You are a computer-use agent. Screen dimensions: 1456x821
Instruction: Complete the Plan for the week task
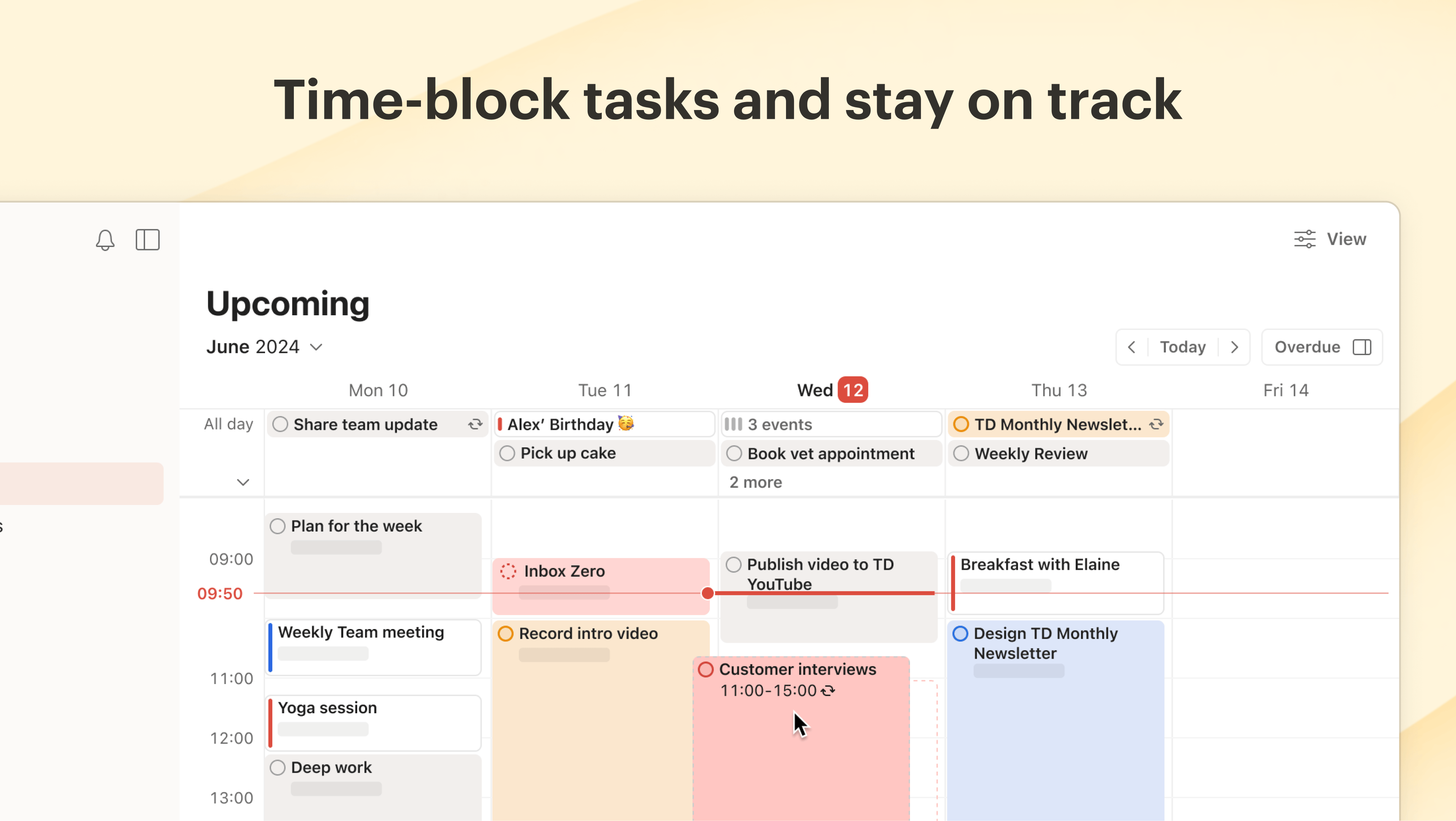click(278, 527)
